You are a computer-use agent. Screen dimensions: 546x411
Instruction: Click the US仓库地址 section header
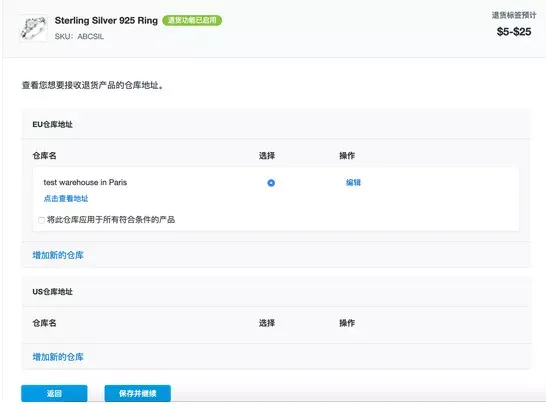click(53, 292)
